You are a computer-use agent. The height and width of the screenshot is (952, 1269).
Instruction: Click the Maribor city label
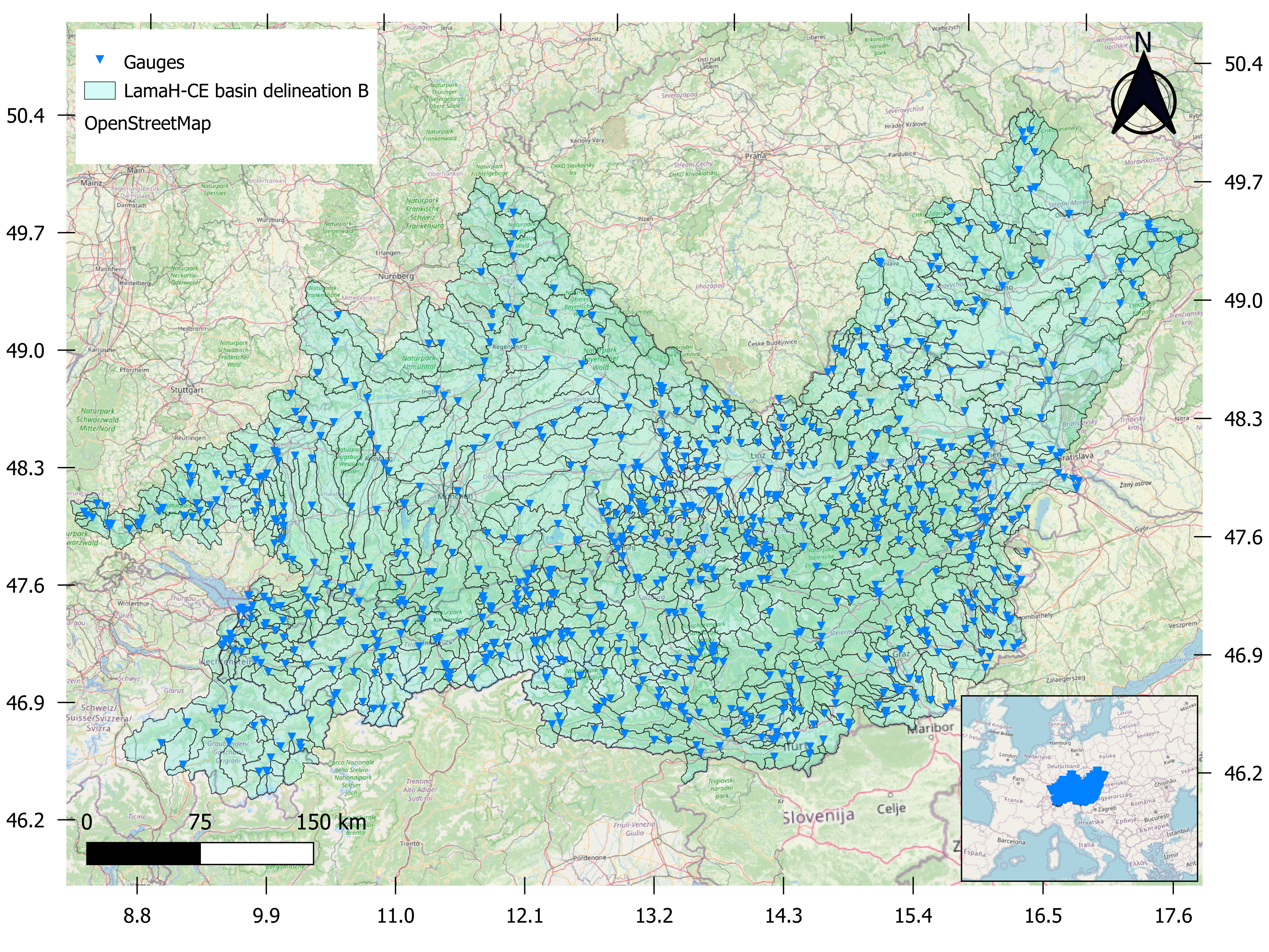point(930,728)
